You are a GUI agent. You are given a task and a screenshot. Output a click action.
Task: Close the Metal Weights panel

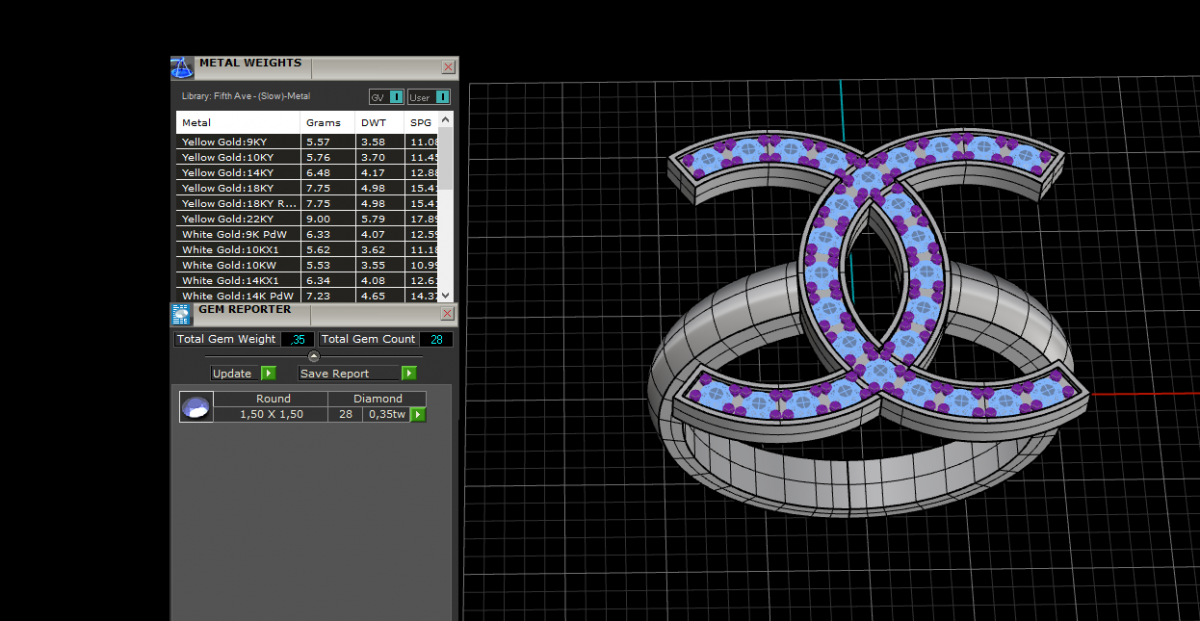coord(448,67)
